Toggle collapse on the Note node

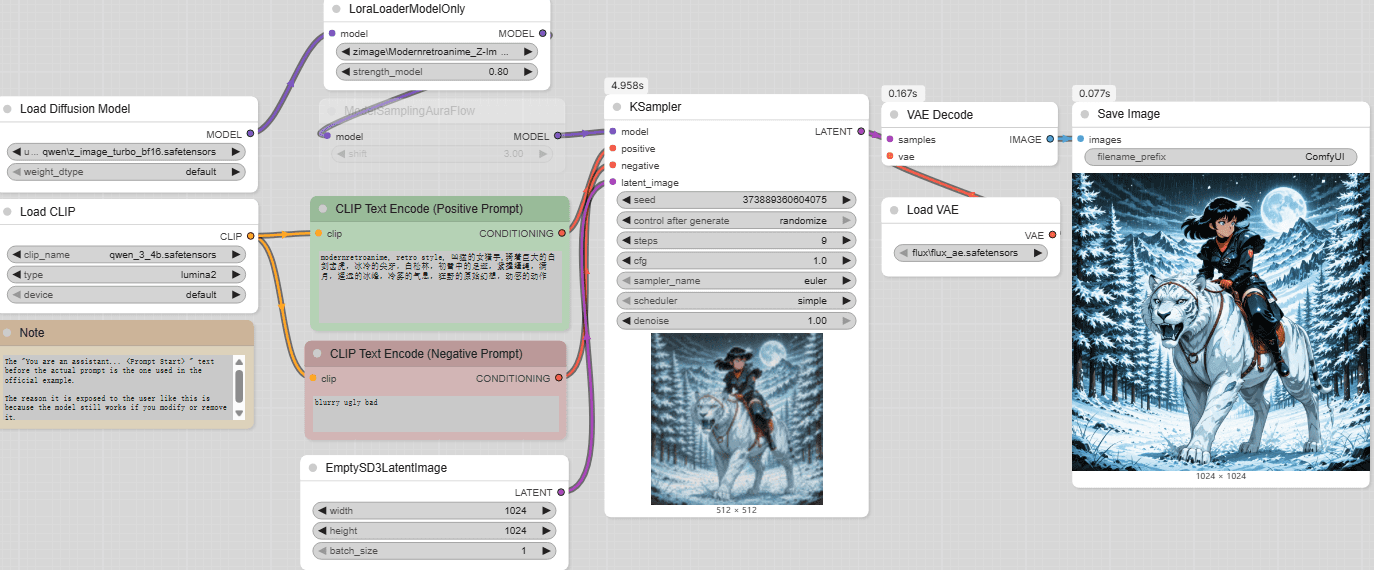click(x=8, y=333)
